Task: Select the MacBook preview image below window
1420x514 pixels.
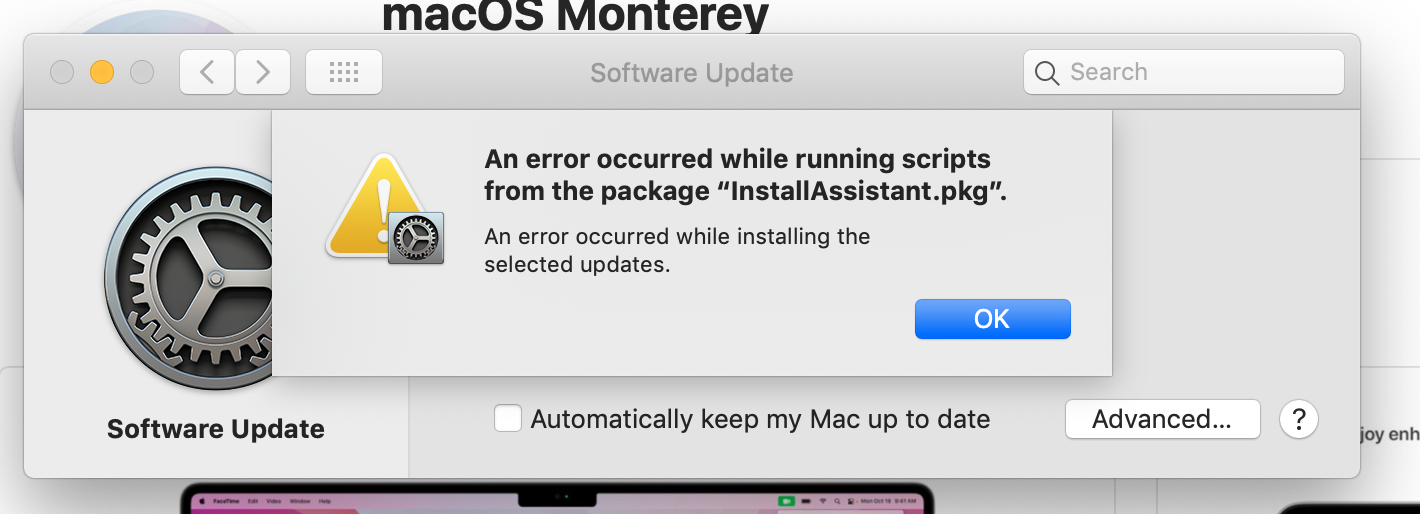Action: (x=556, y=499)
